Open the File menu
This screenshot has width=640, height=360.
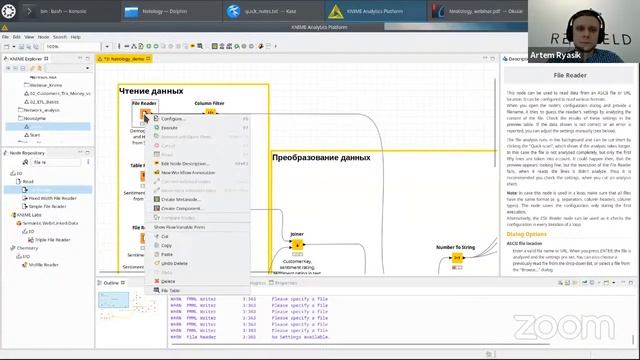point(5,37)
